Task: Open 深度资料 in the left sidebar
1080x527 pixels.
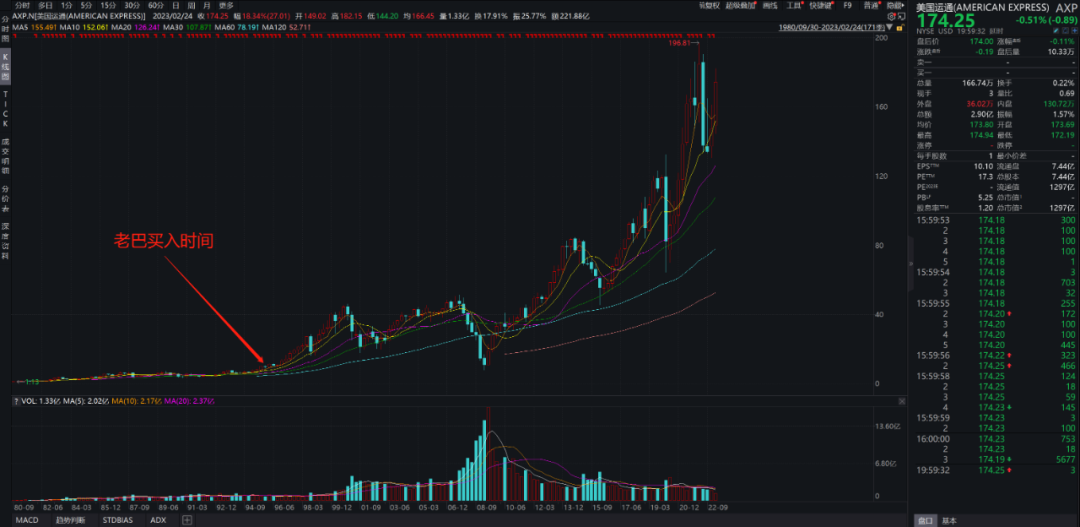Action: click(6, 241)
